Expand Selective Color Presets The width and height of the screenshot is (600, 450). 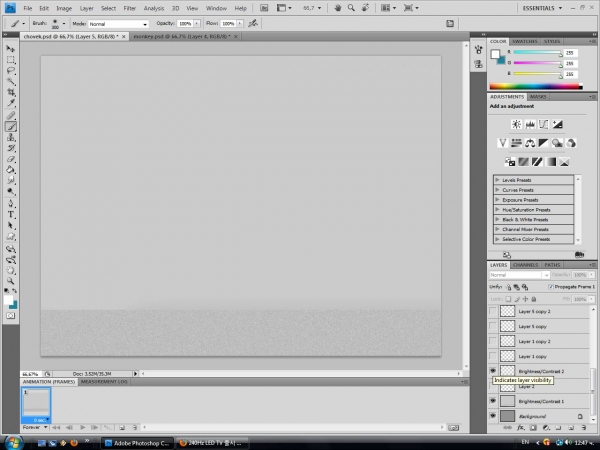point(497,239)
